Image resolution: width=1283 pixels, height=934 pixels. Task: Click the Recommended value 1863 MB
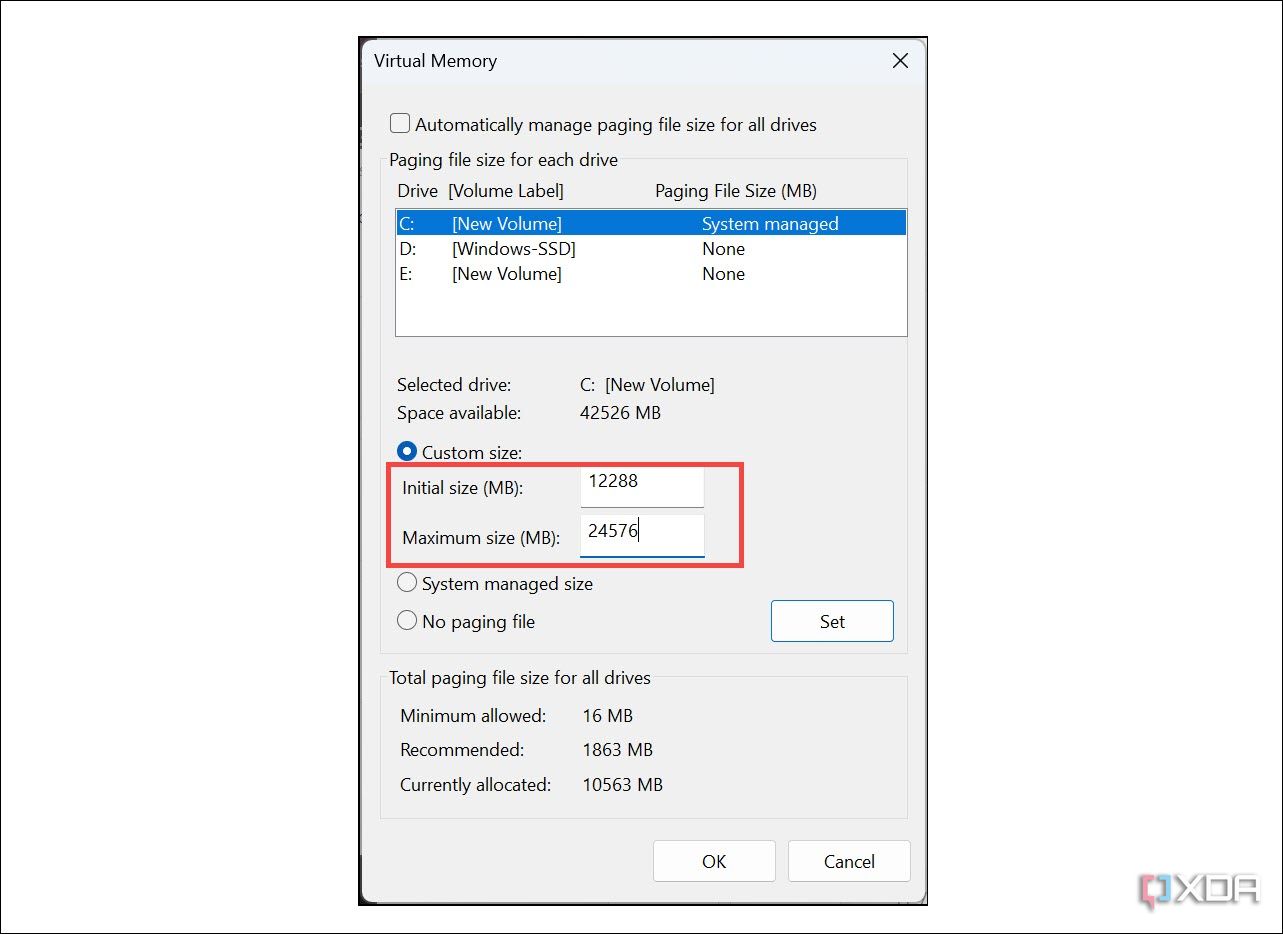(x=617, y=750)
